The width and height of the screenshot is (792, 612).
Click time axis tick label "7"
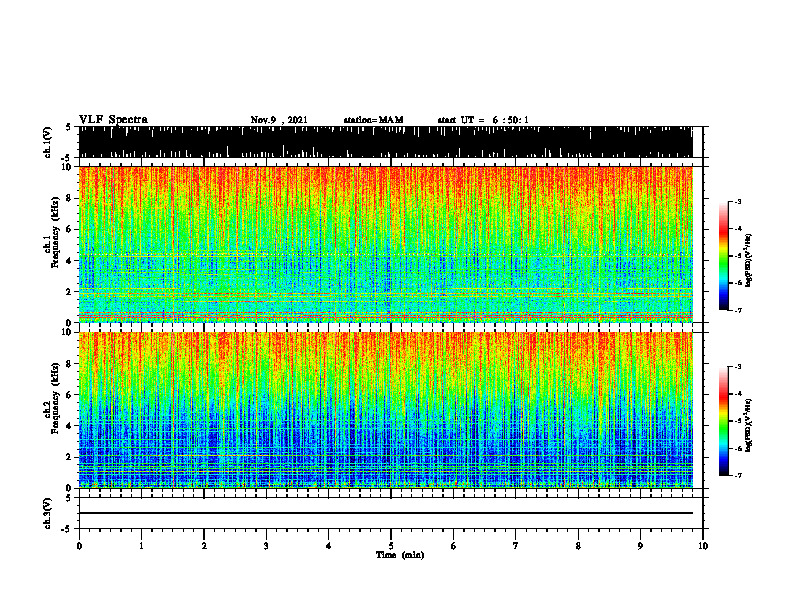coord(516,546)
